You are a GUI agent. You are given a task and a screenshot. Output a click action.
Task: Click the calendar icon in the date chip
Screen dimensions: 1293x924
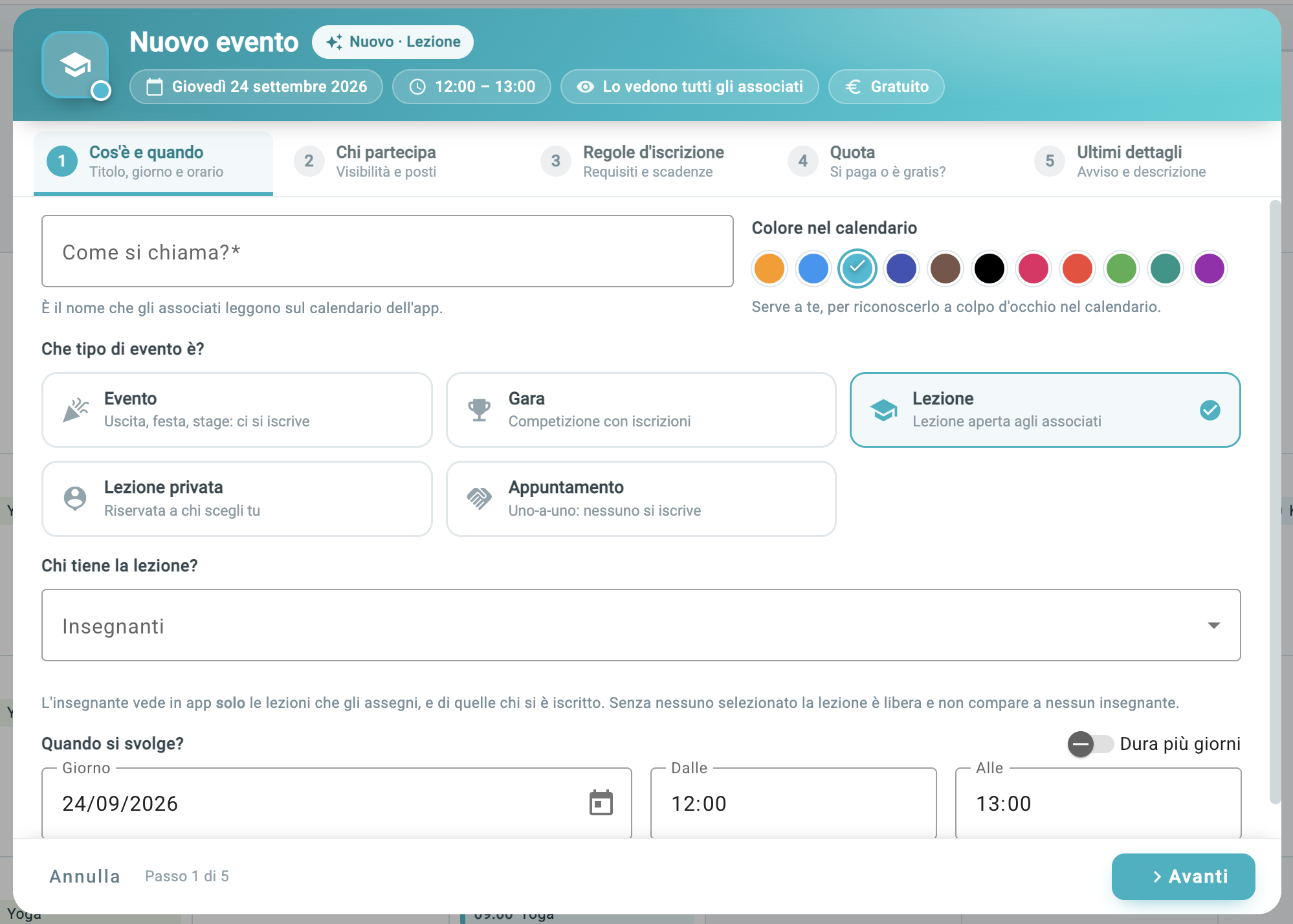(x=155, y=87)
